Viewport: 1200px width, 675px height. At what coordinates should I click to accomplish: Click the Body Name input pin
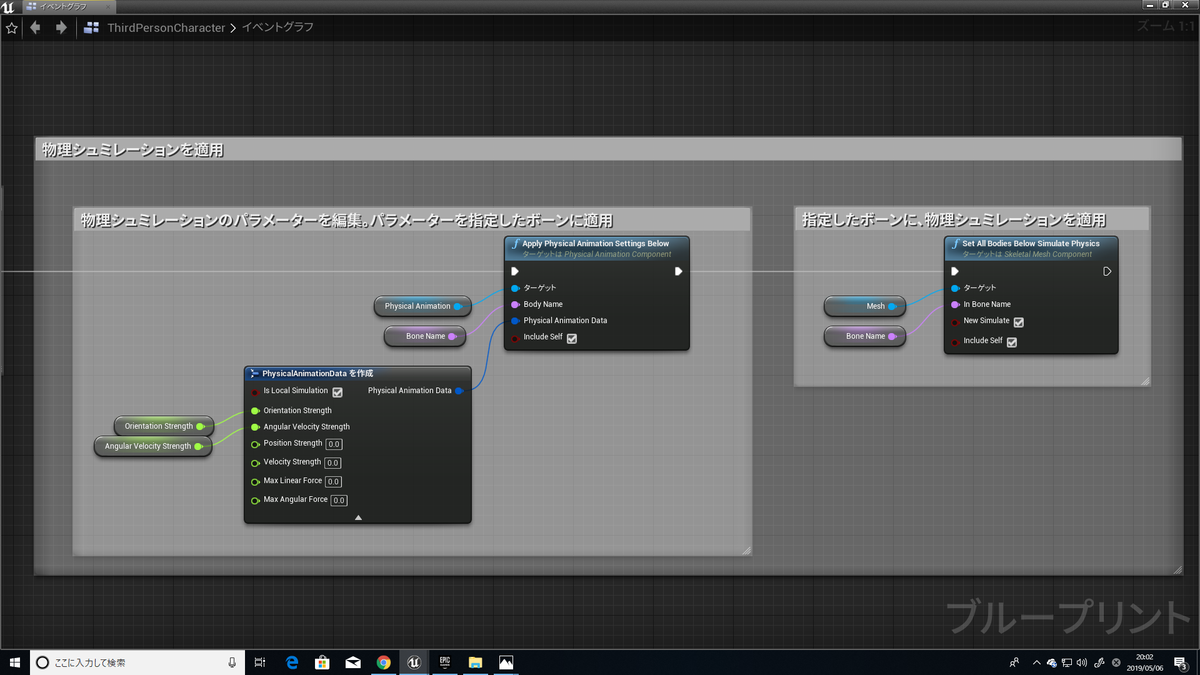click(515, 304)
